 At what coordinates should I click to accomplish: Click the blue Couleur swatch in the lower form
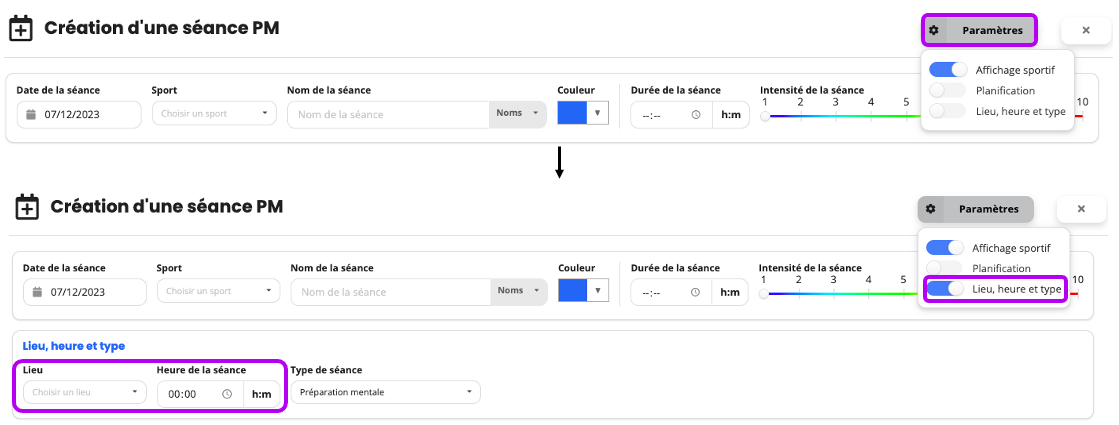[572, 291]
